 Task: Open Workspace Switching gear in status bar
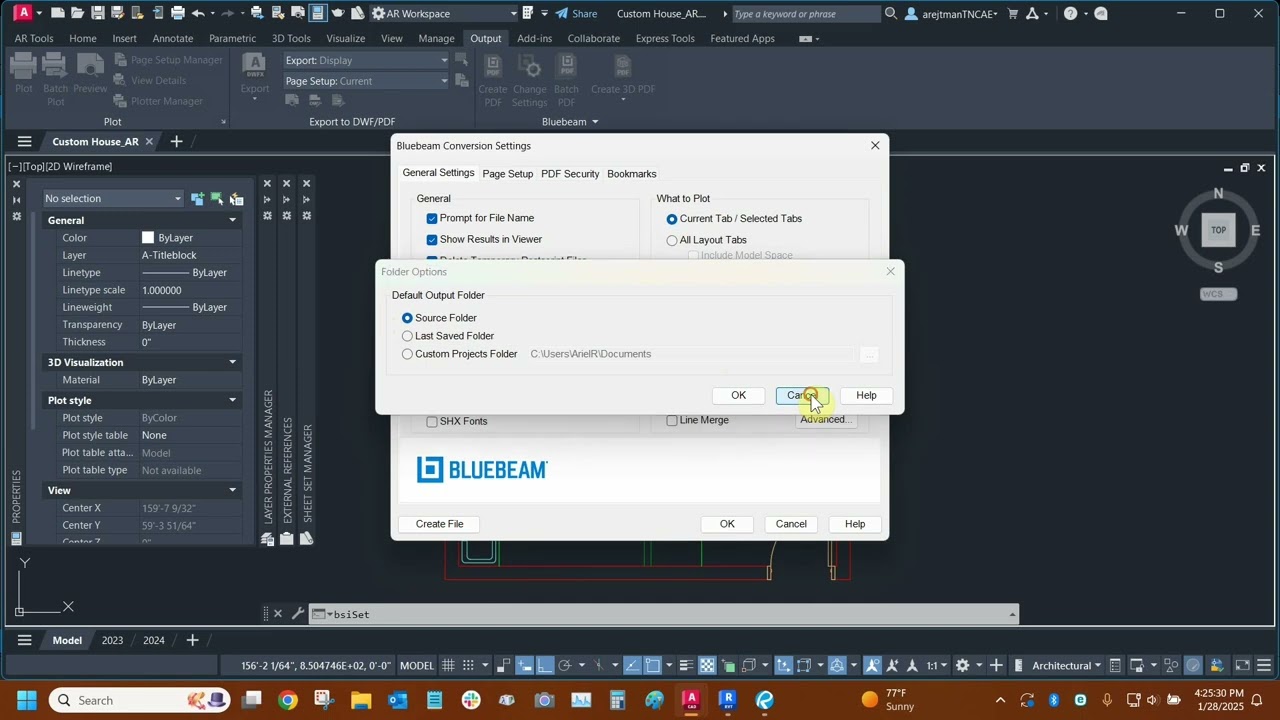[x=963, y=666]
